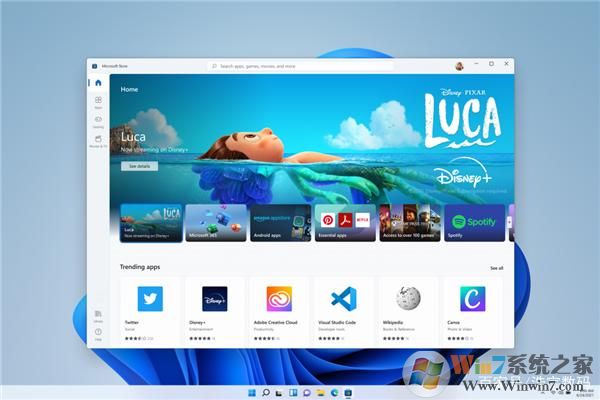Click the search box in Store title bar

tap(300, 66)
